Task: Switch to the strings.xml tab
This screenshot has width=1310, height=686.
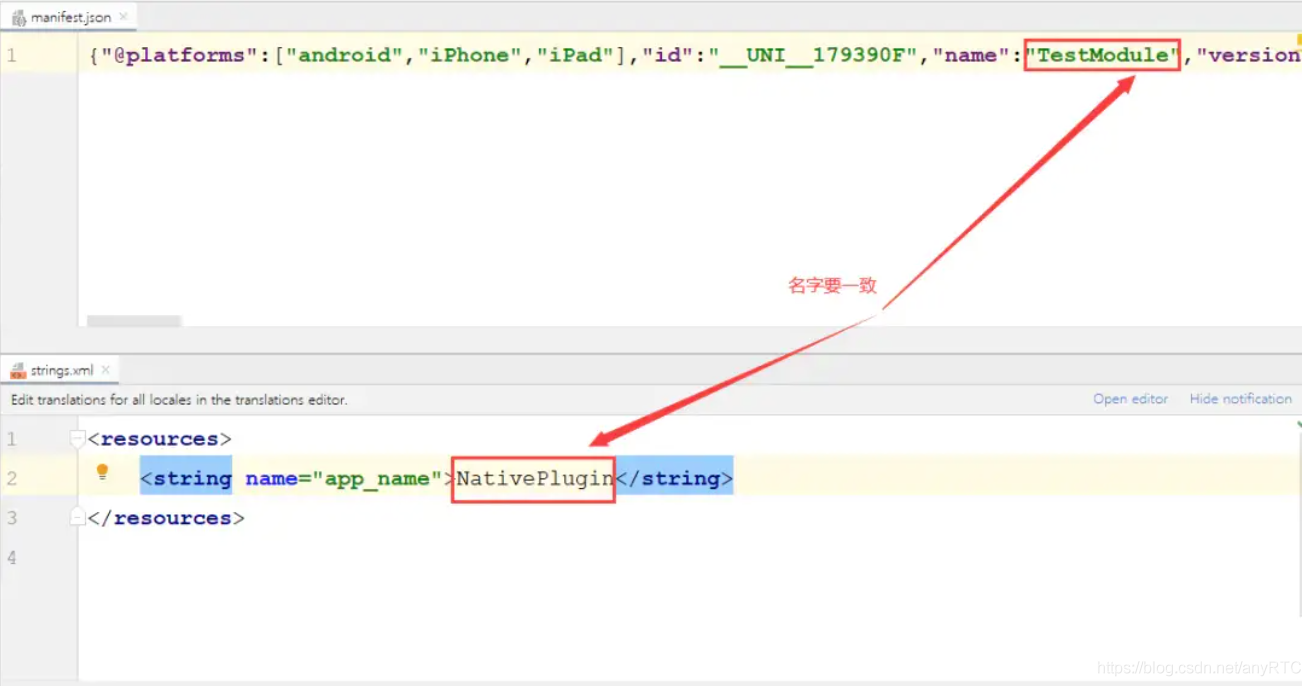Action: [60, 370]
